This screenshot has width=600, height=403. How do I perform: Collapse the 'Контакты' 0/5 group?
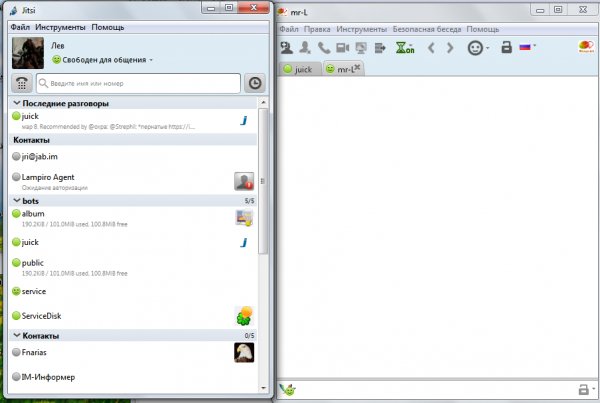17,335
